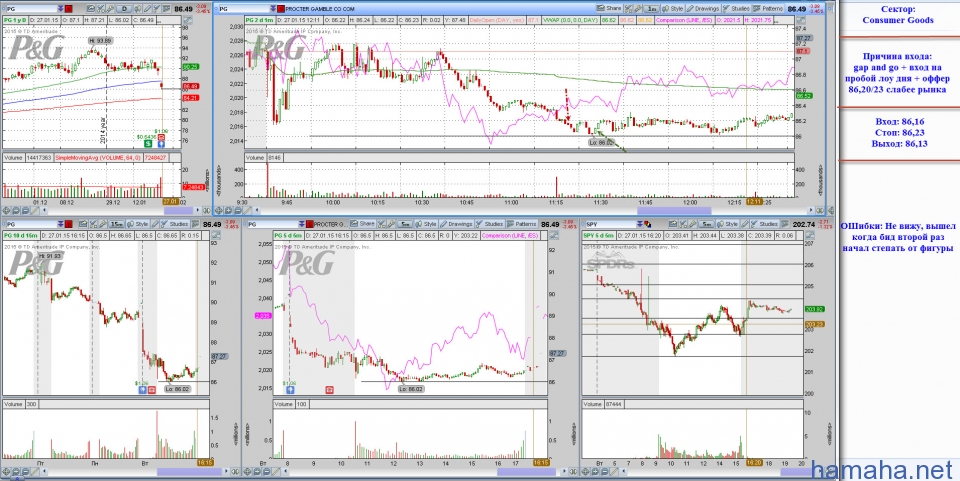Click SPY symbol input field
The width and height of the screenshot is (960, 481).
tap(610, 224)
